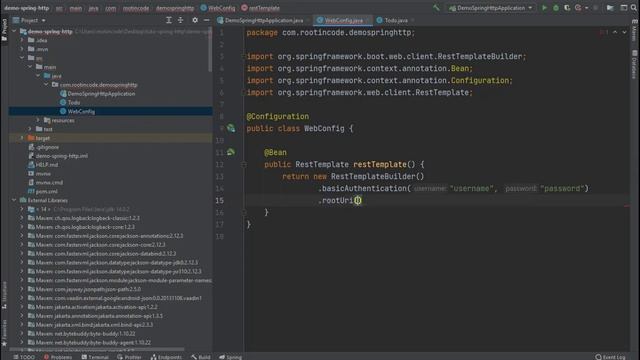Image resolution: width=640 pixels, height=360 pixels.
Task: Click the error count indicator in the editor corner
Action: coord(604,32)
